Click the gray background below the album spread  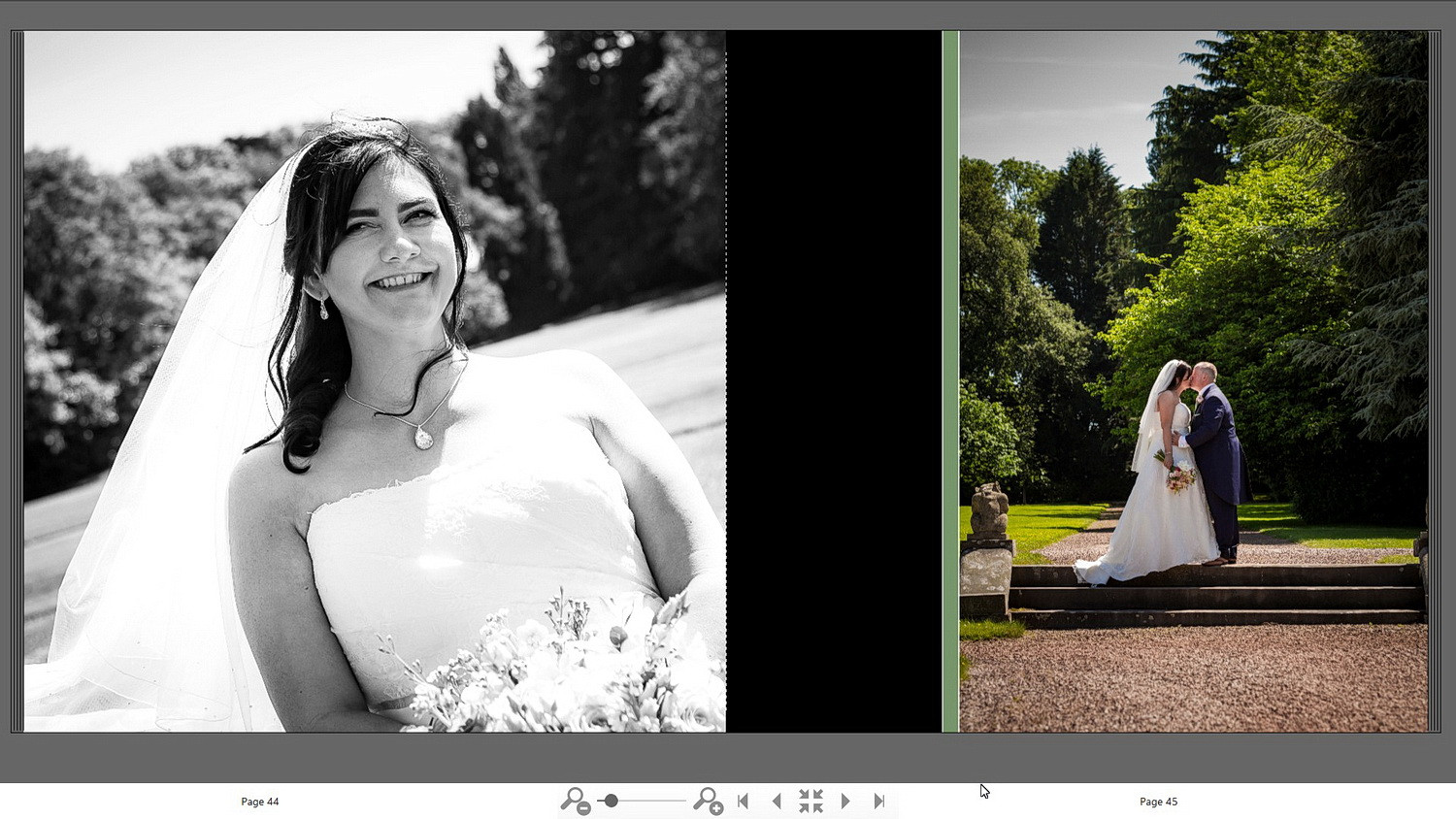[x=728, y=757]
